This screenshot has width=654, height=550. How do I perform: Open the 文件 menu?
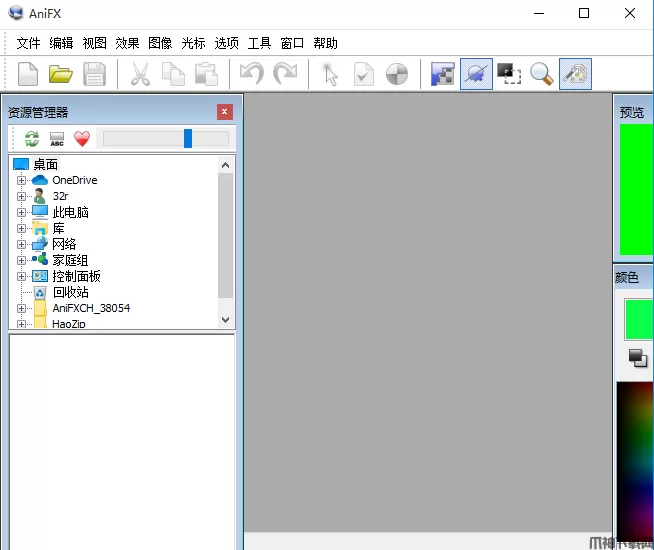(x=28, y=43)
